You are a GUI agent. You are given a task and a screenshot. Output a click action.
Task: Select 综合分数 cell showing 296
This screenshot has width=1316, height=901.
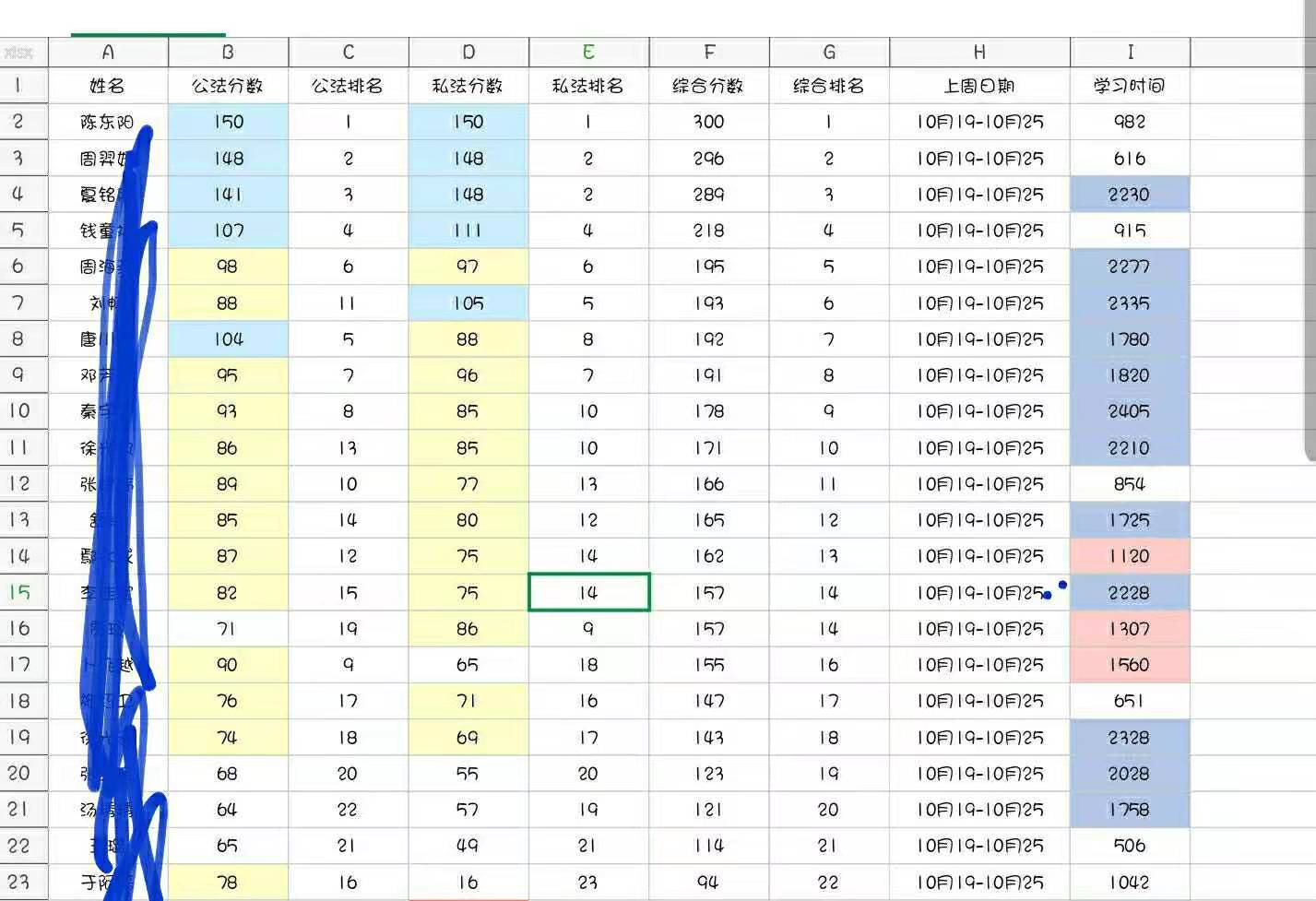tap(709, 159)
